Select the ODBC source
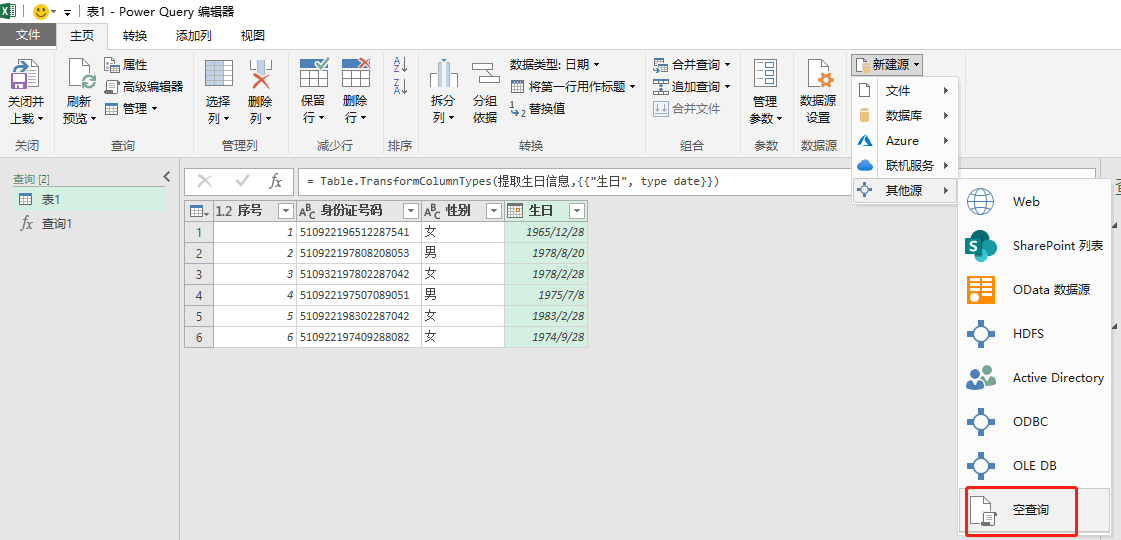Image resolution: width=1121 pixels, height=540 pixels. point(1036,421)
